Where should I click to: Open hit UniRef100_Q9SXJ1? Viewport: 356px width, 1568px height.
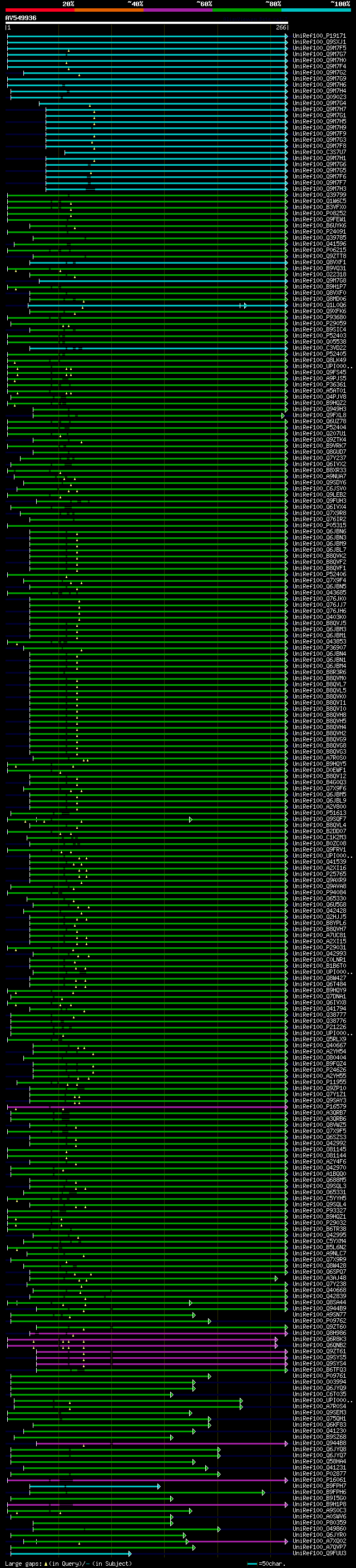click(319, 42)
